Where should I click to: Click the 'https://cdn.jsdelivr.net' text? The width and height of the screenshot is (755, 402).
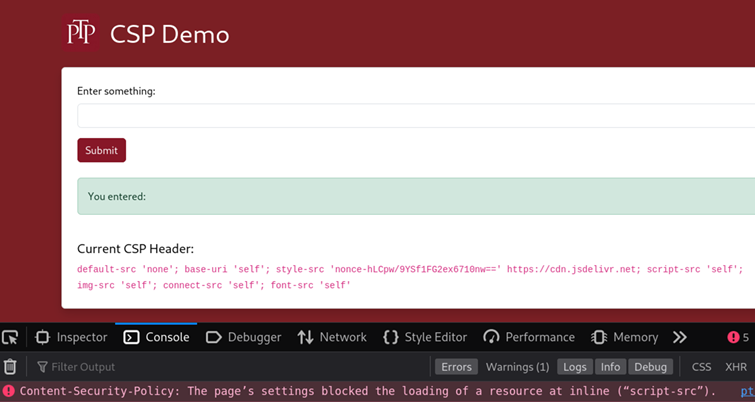click(x=571, y=269)
